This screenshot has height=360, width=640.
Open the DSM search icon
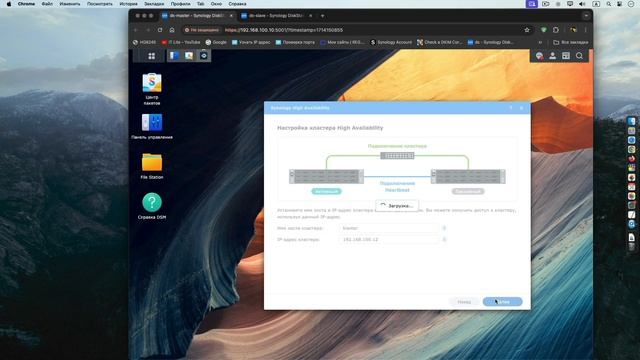(x=579, y=56)
